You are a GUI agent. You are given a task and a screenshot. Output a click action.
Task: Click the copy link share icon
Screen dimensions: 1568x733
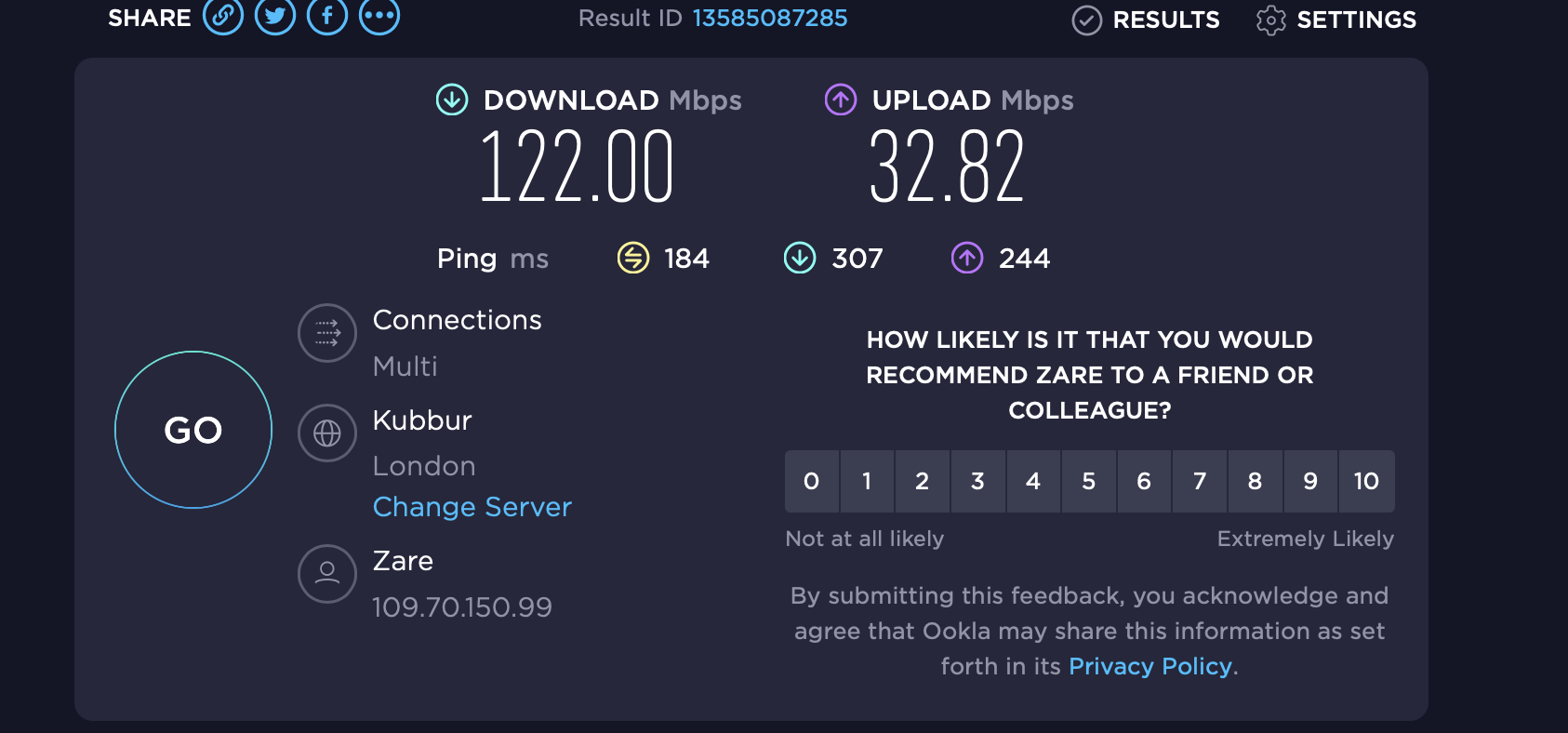pyautogui.click(x=223, y=16)
